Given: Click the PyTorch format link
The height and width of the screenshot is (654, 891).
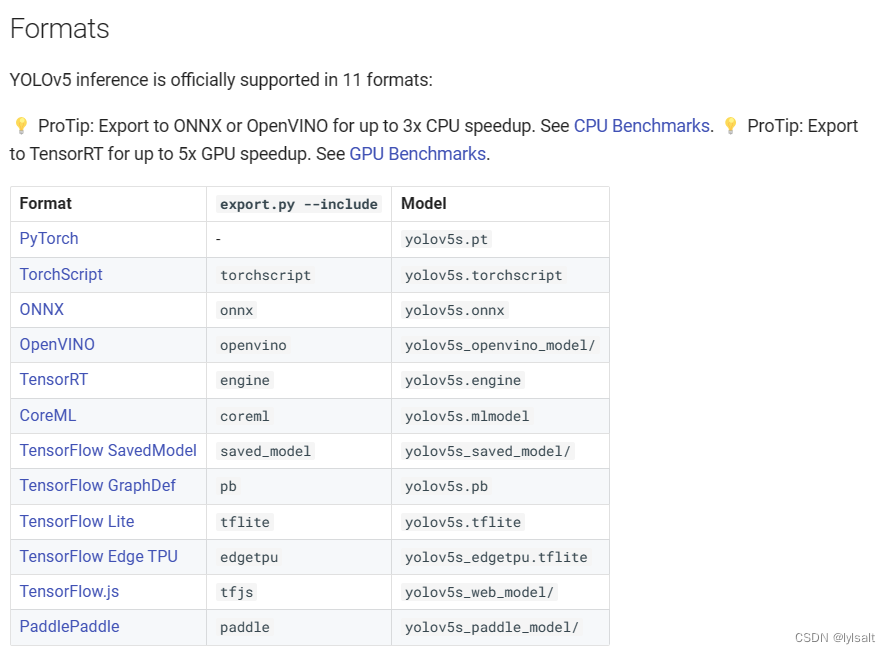Looking at the screenshot, I should tap(49, 239).
